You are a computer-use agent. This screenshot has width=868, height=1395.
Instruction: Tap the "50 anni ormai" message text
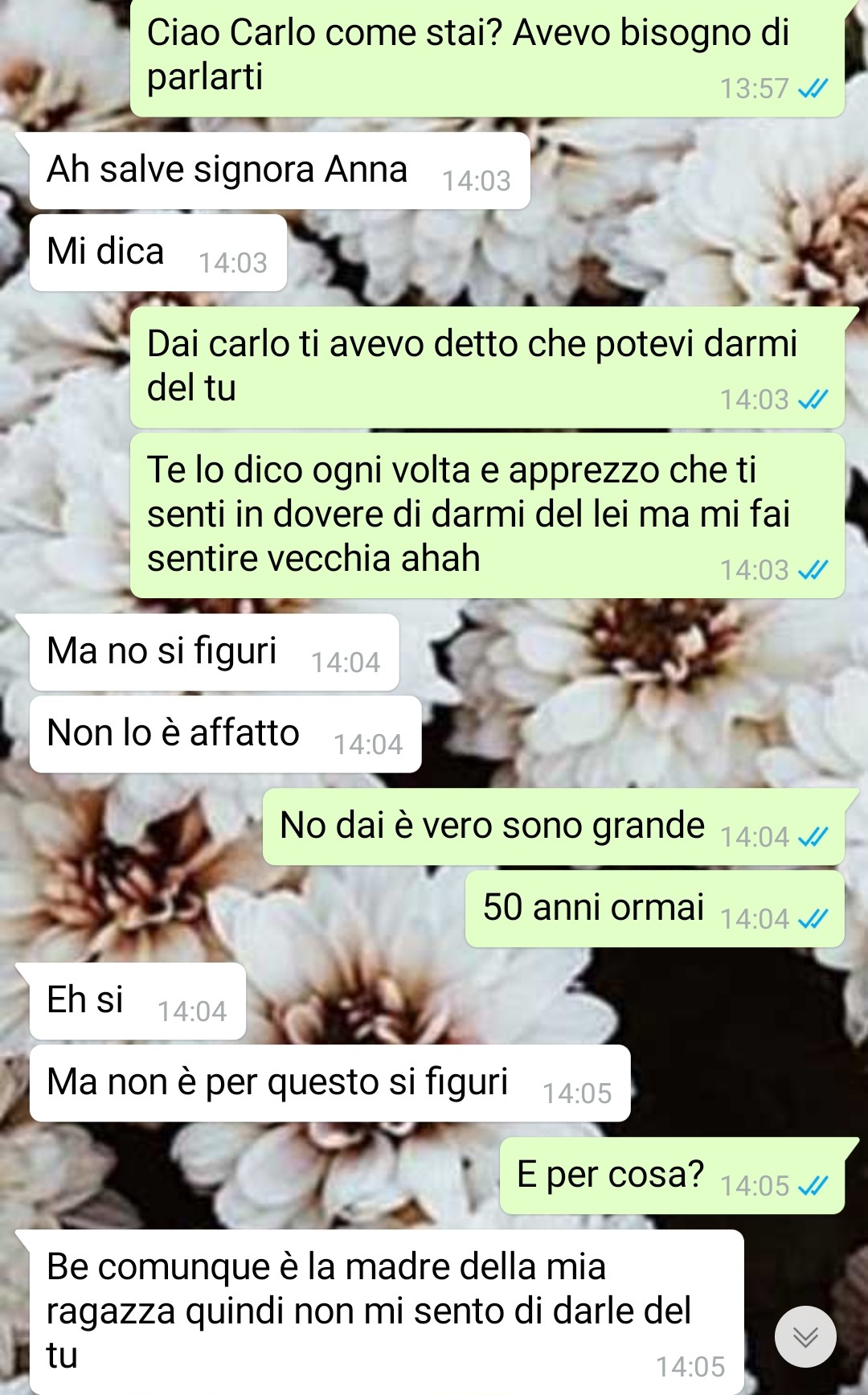coord(593,907)
